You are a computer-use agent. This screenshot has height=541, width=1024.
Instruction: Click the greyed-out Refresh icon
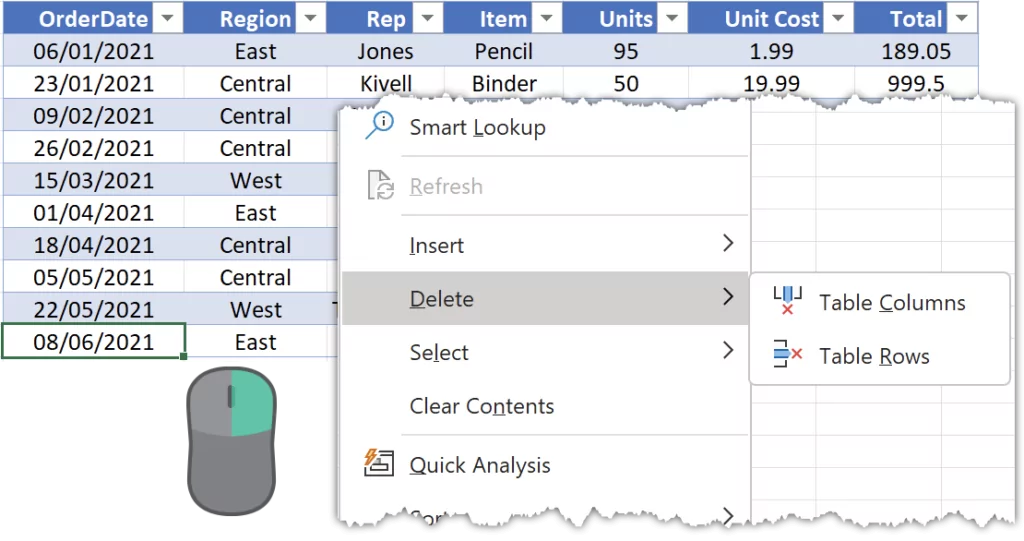pyautogui.click(x=381, y=186)
